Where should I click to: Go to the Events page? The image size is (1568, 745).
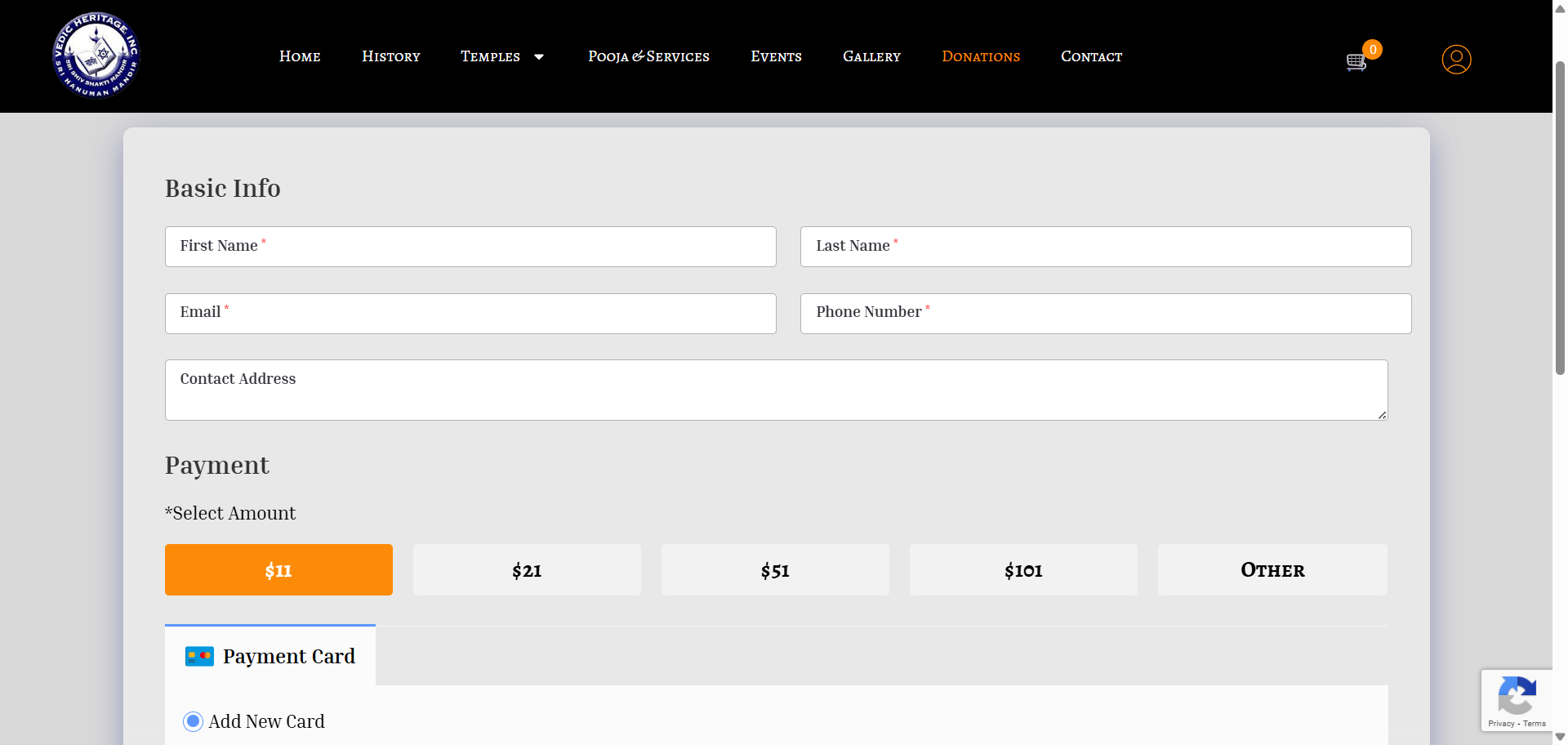[776, 56]
